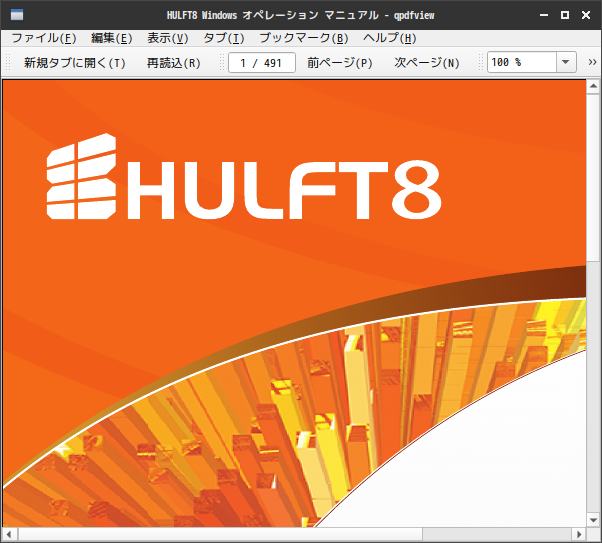The image size is (602, 543).
Task: Open the 編集(E) menu
Action: pyautogui.click(x=111, y=38)
